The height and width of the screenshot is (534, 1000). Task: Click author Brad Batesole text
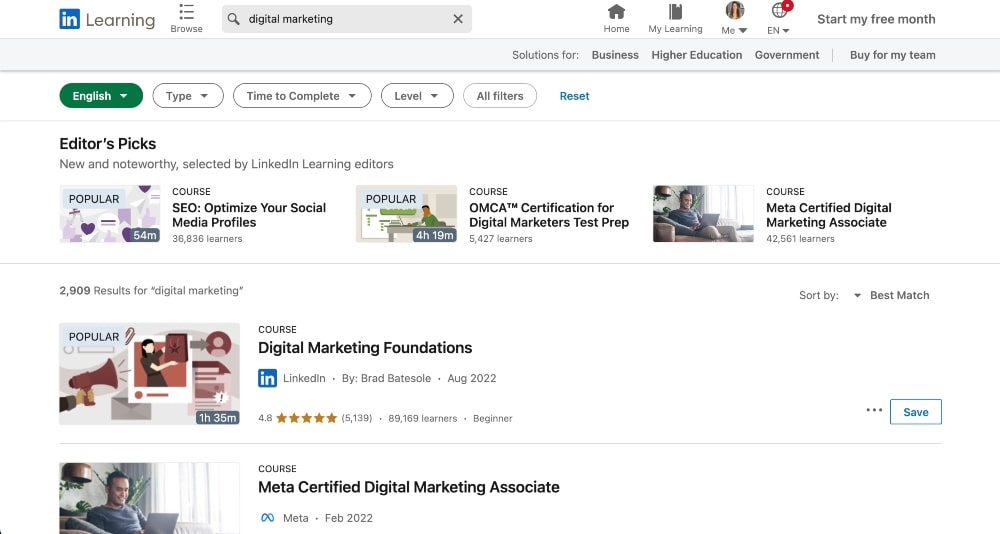coord(386,378)
